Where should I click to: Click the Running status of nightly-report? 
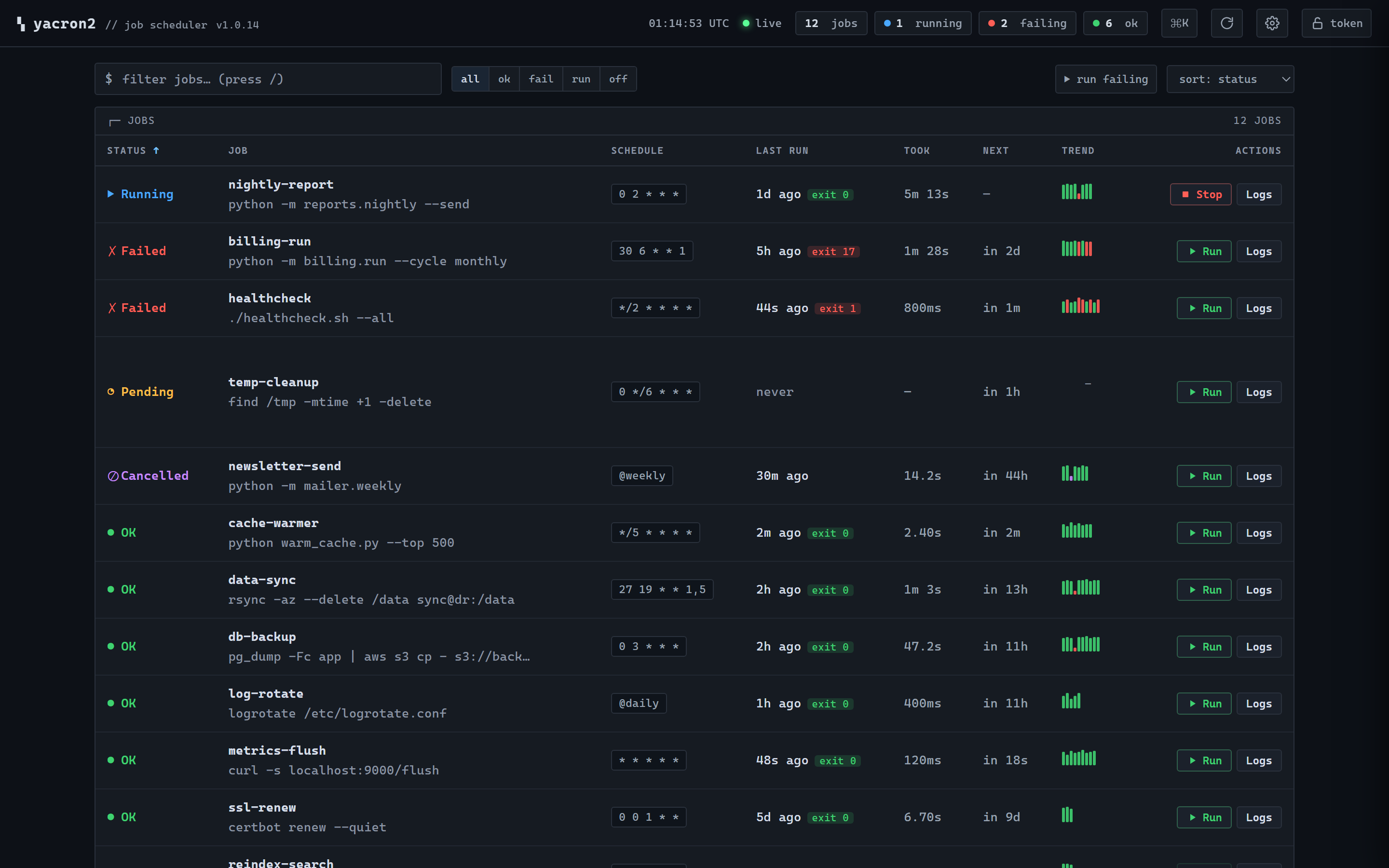click(x=140, y=194)
